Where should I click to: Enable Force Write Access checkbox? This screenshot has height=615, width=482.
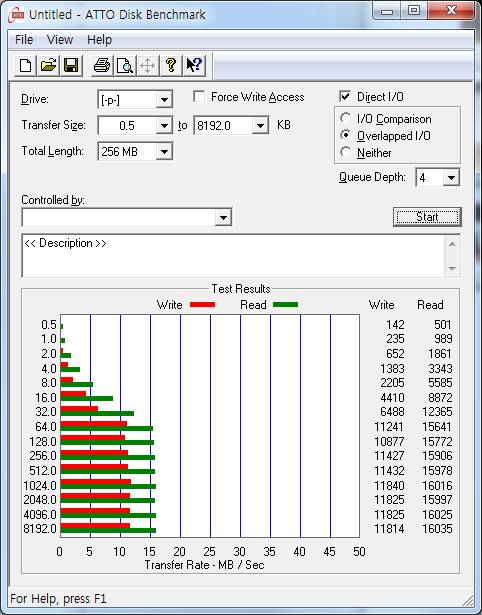(199, 96)
